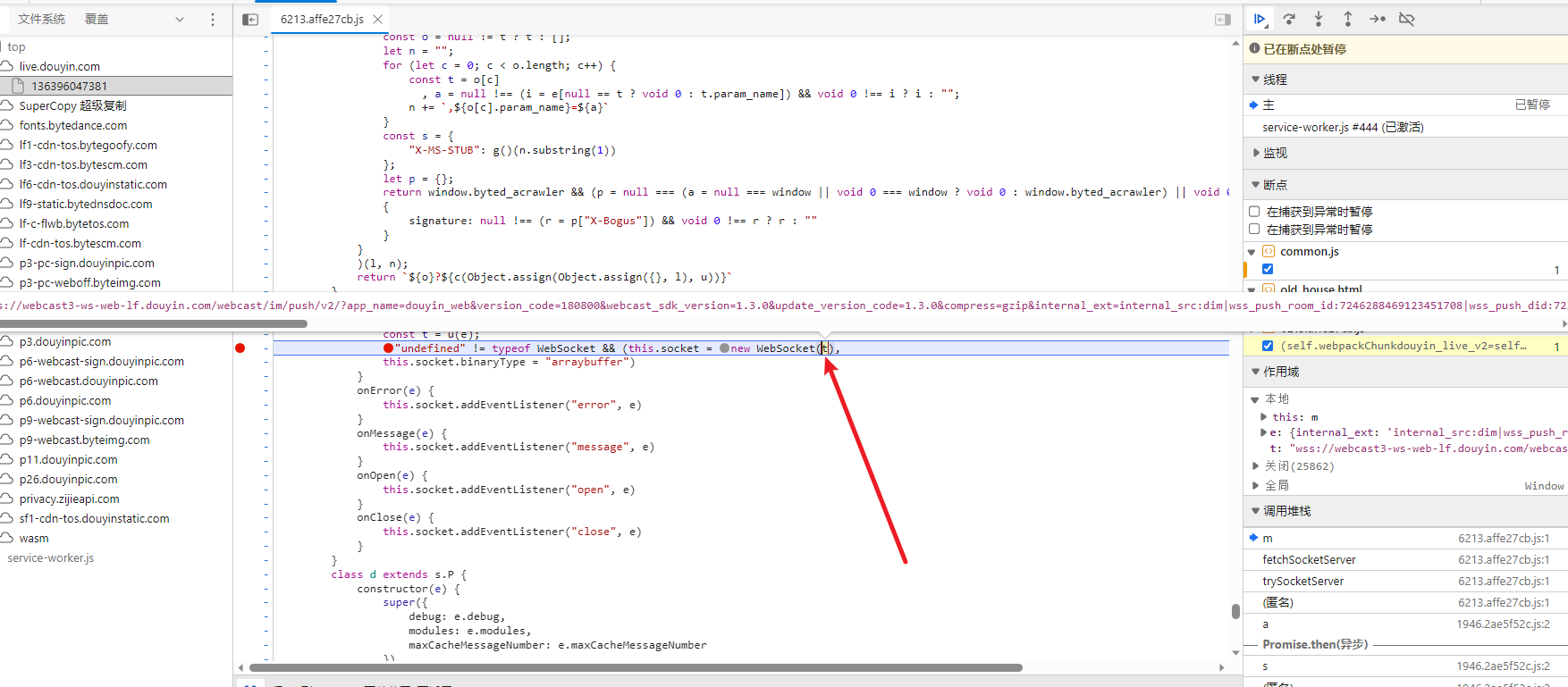The width and height of the screenshot is (1568, 687).
Task: Select the trySocketServer call frame
Action: 1406,581
